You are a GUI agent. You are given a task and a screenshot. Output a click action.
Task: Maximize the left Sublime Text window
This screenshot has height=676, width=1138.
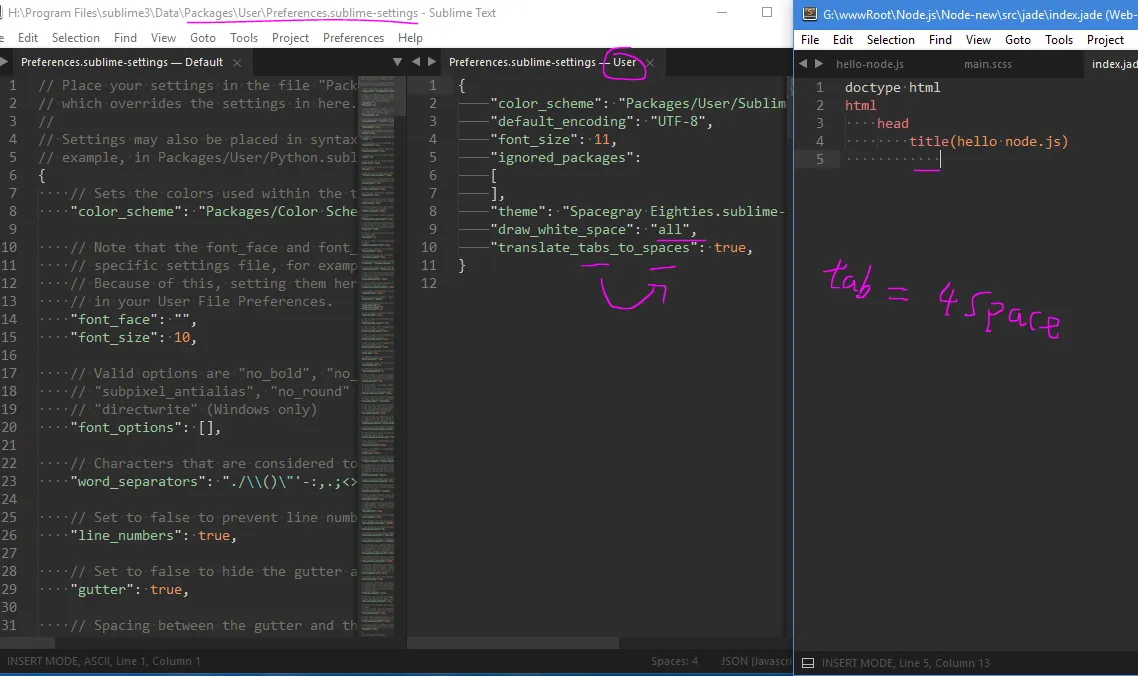point(766,12)
